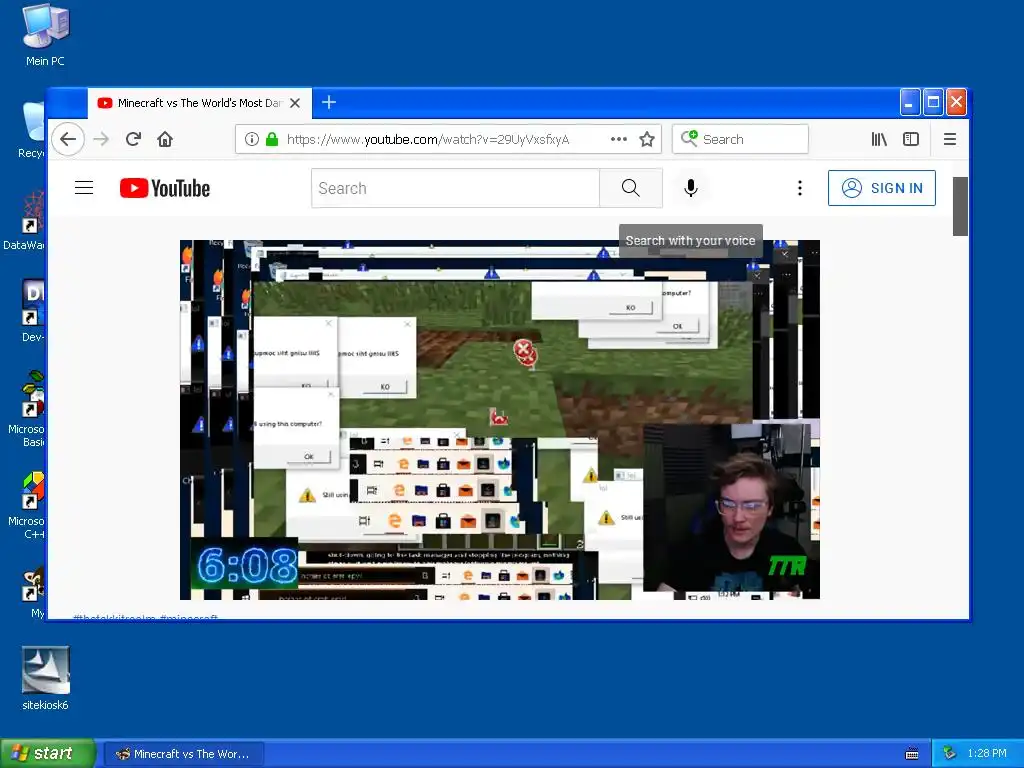Click the YouTube search magnifier button
The height and width of the screenshot is (768, 1024).
click(631, 188)
